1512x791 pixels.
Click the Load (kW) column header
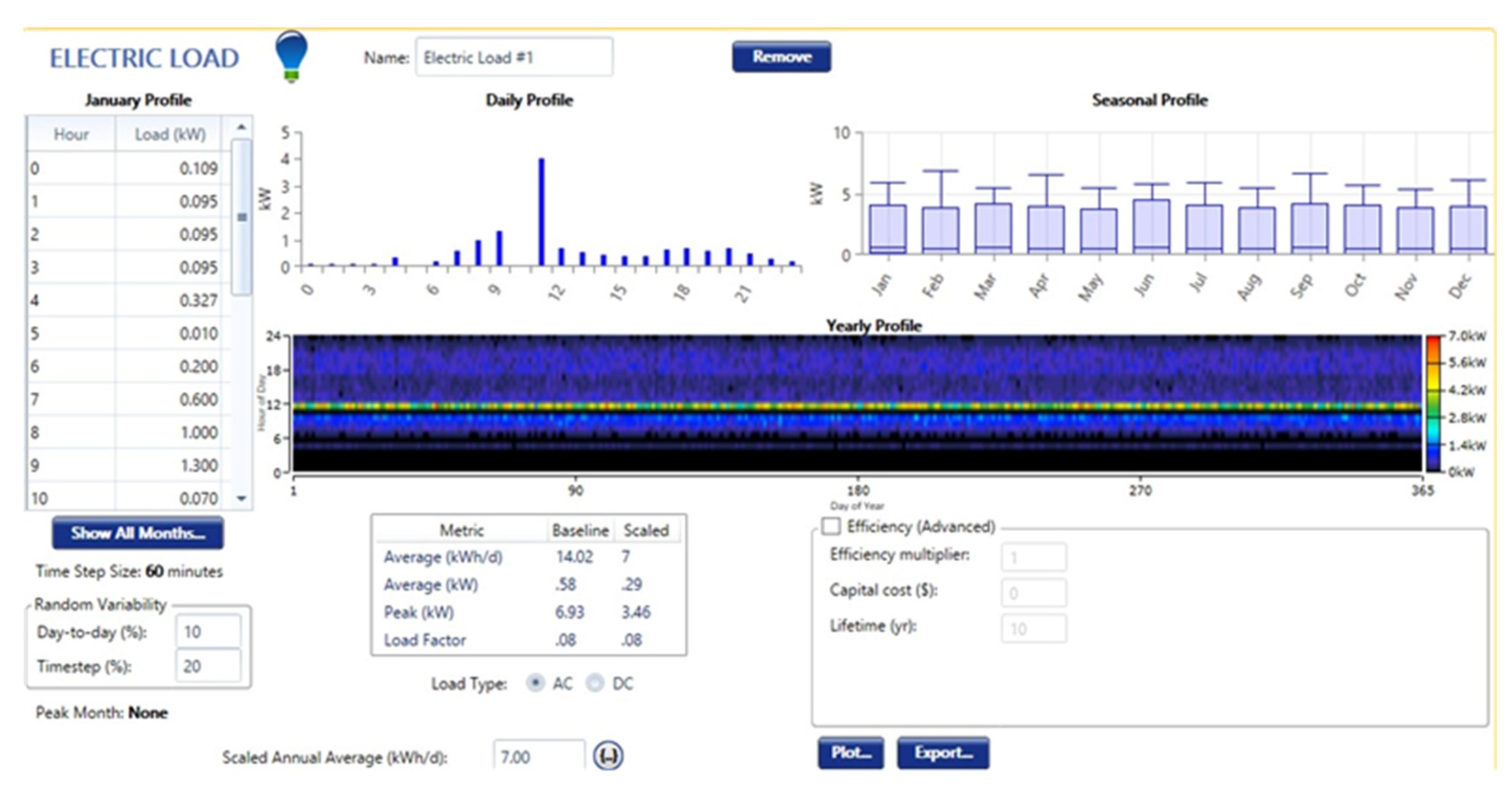click(x=170, y=134)
